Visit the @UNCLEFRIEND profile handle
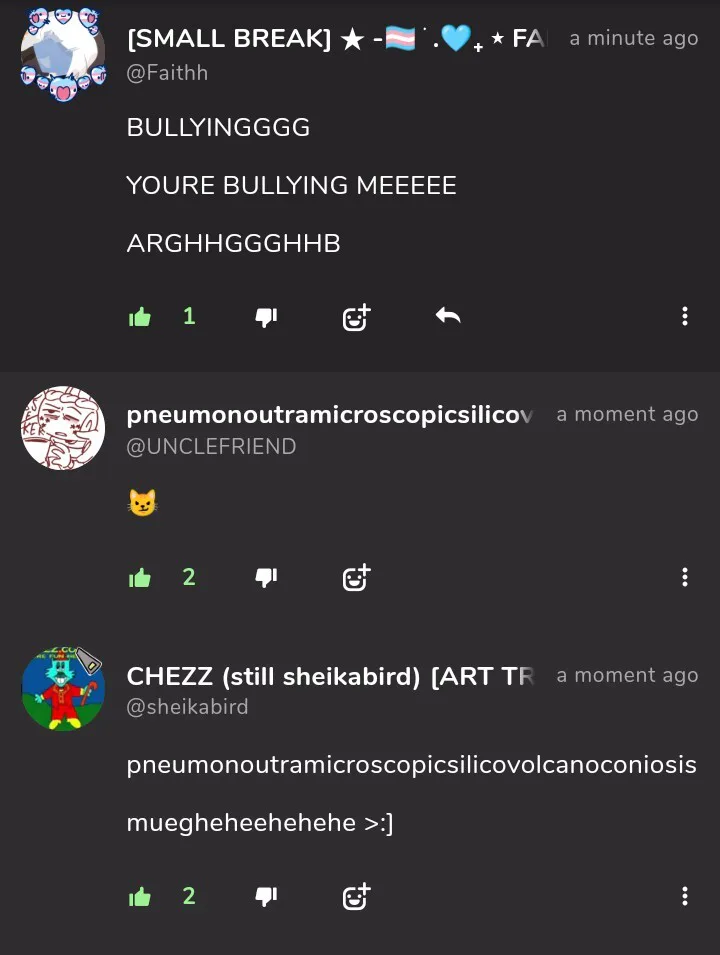Image resolution: width=720 pixels, height=955 pixels. tap(211, 446)
